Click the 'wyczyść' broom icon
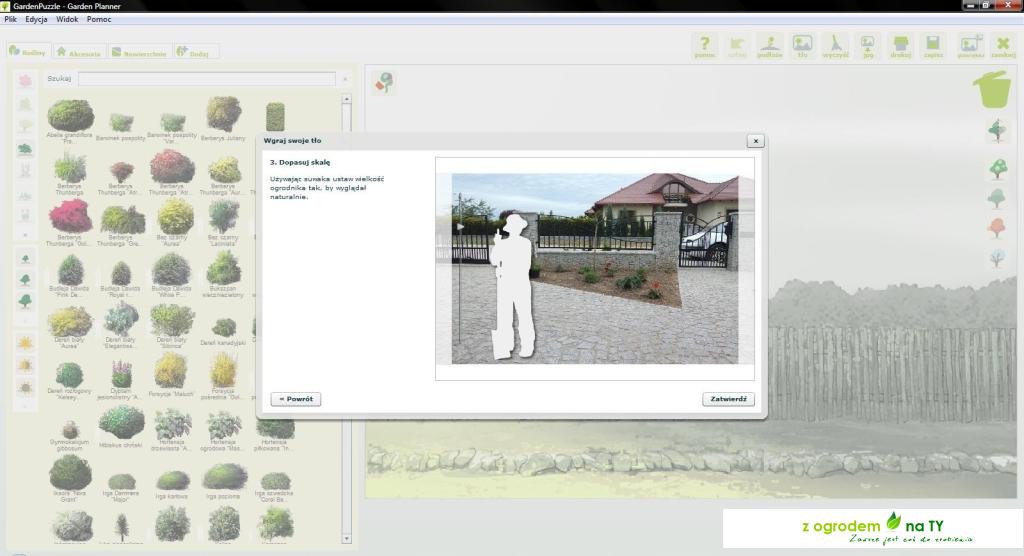1024x556 pixels. tap(835, 46)
